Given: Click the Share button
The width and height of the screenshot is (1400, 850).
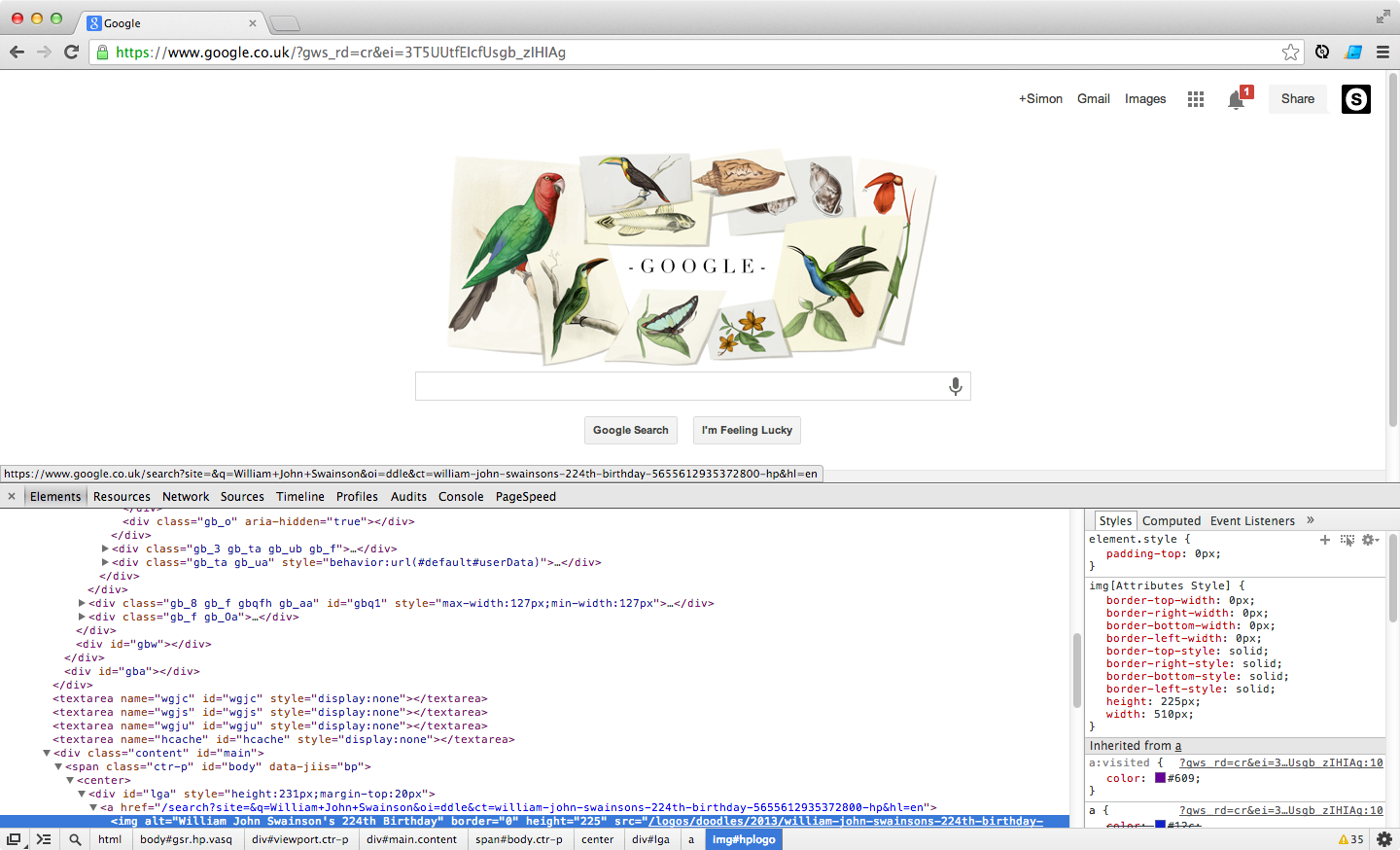Looking at the screenshot, I should pos(1298,99).
